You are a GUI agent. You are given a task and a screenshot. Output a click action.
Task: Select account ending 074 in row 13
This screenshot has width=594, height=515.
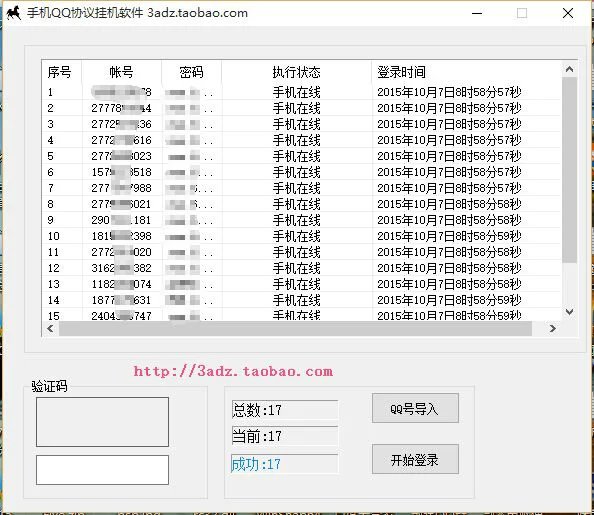click(121, 284)
